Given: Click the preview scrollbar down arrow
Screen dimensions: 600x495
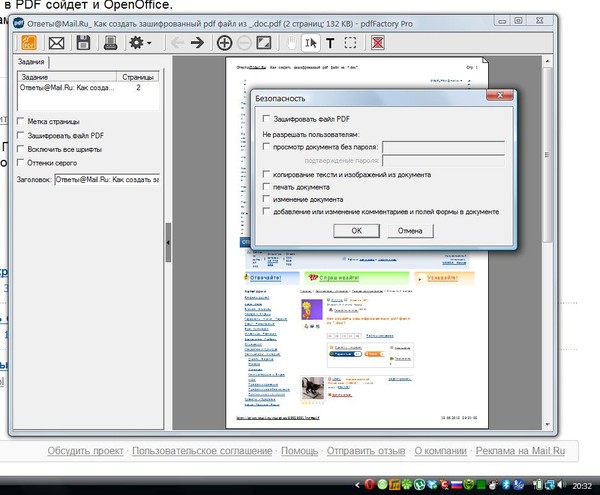Looking at the screenshot, I should click(x=548, y=424).
